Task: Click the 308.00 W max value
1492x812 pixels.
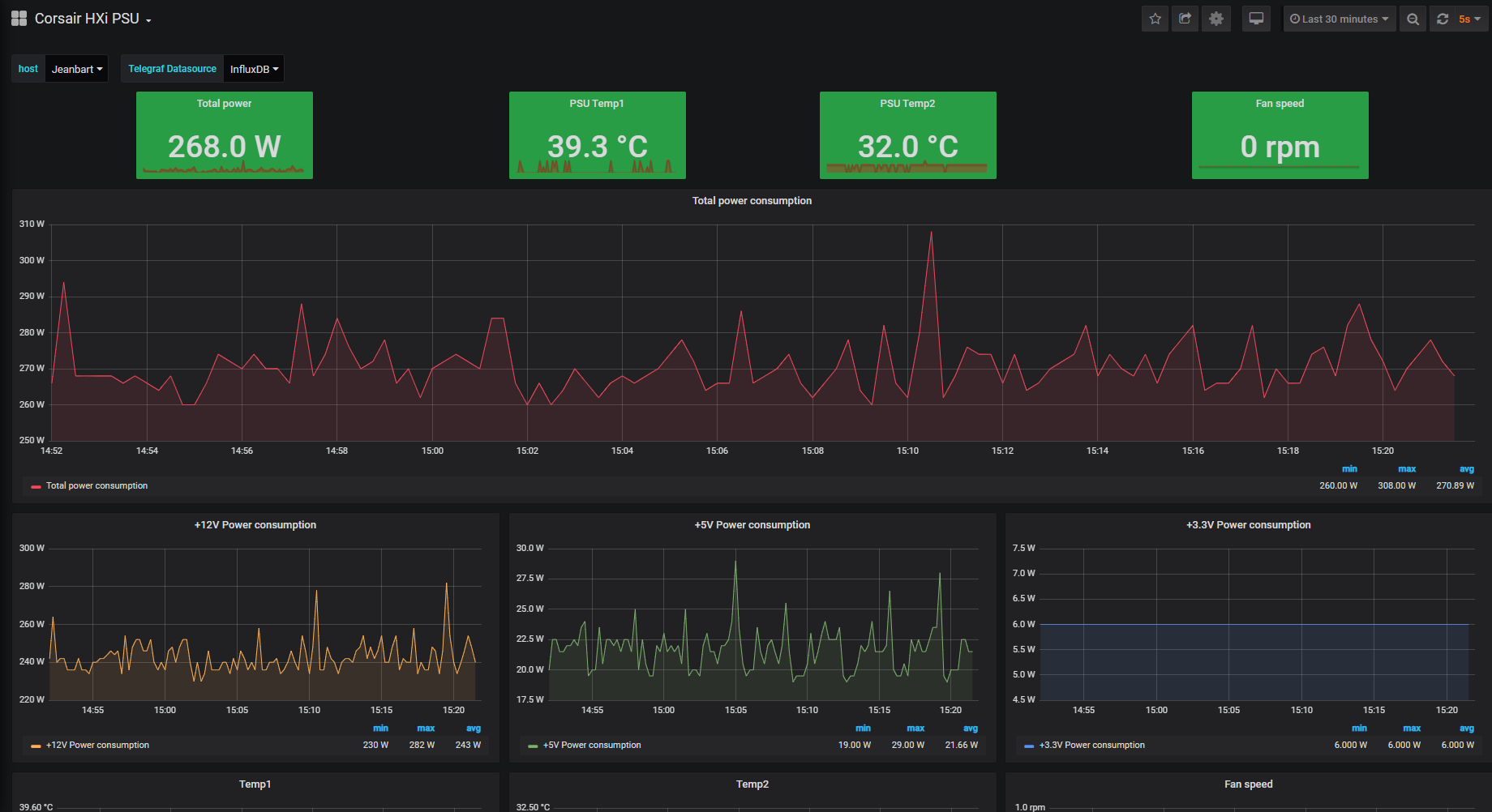Action: pyautogui.click(x=1396, y=485)
